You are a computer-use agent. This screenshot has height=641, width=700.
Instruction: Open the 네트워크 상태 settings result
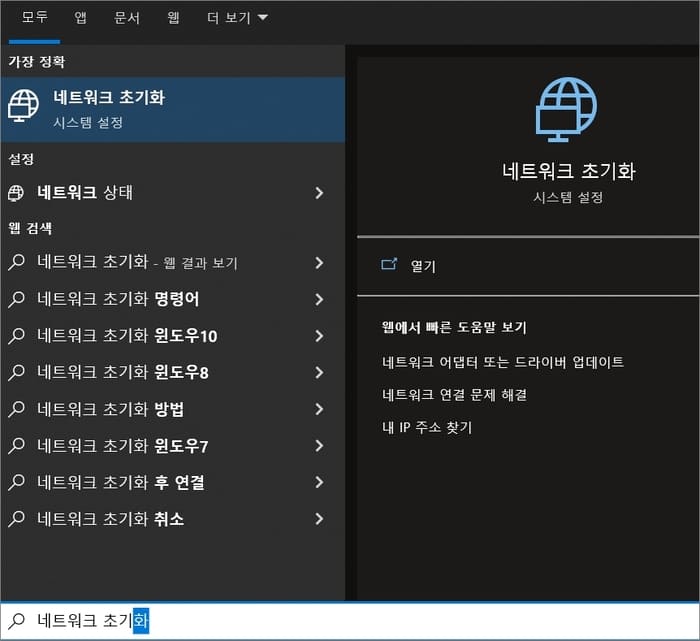pyautogui.click(x=173, y=193)
